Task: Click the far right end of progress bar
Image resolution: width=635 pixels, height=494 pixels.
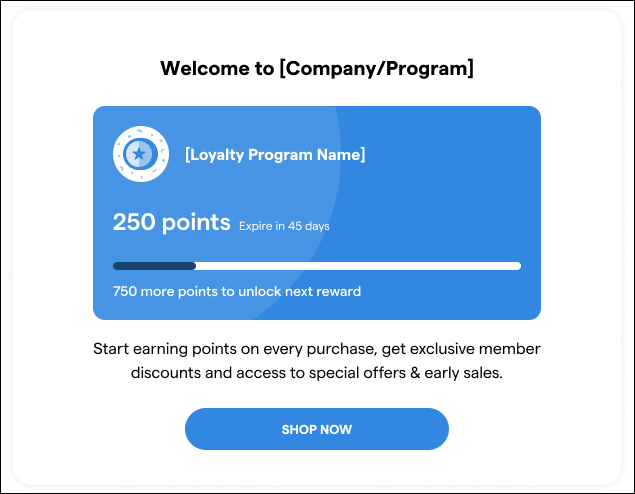Action: coord(515,266)
